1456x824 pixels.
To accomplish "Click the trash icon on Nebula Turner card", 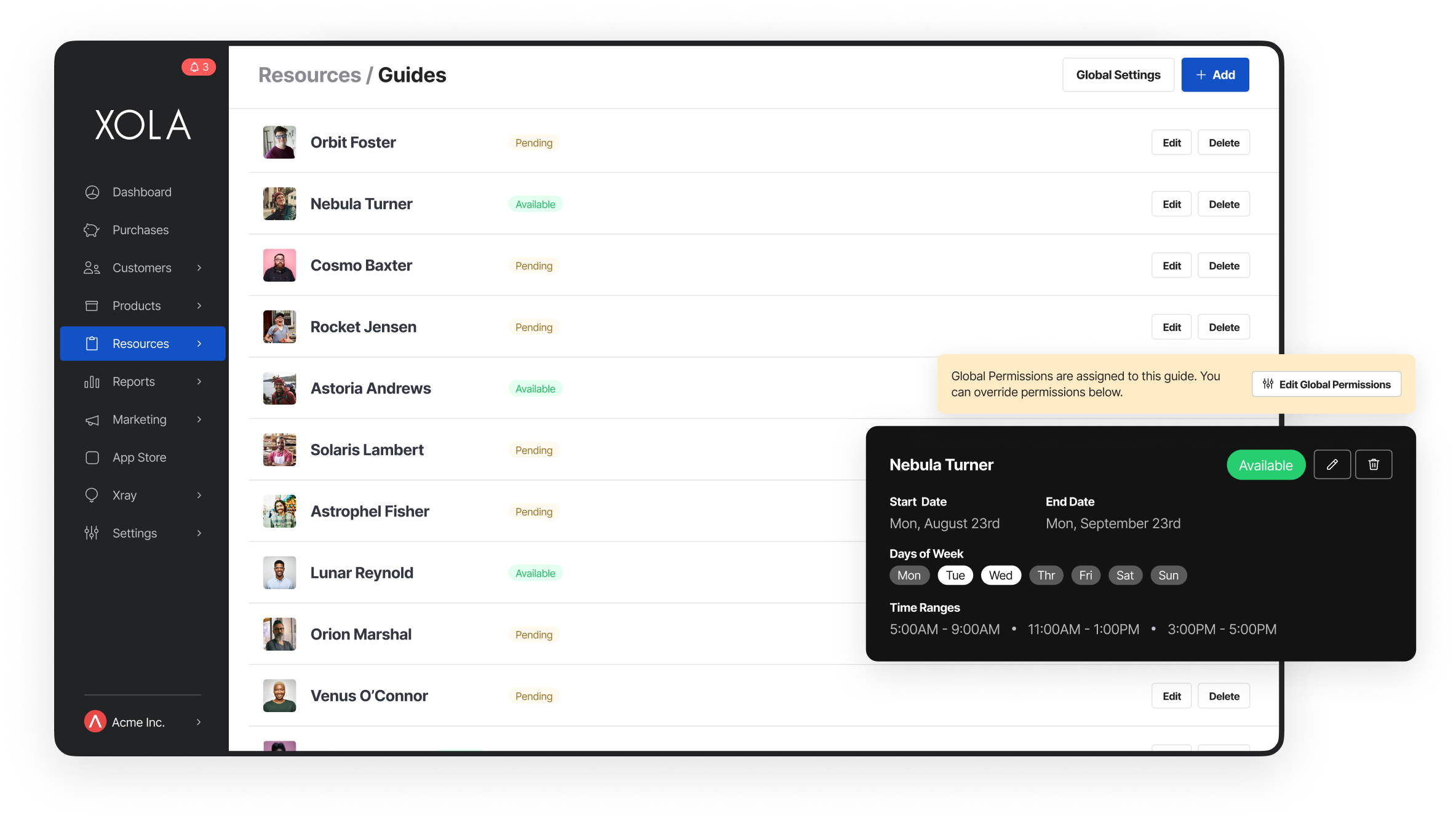I will (1374, 464).
